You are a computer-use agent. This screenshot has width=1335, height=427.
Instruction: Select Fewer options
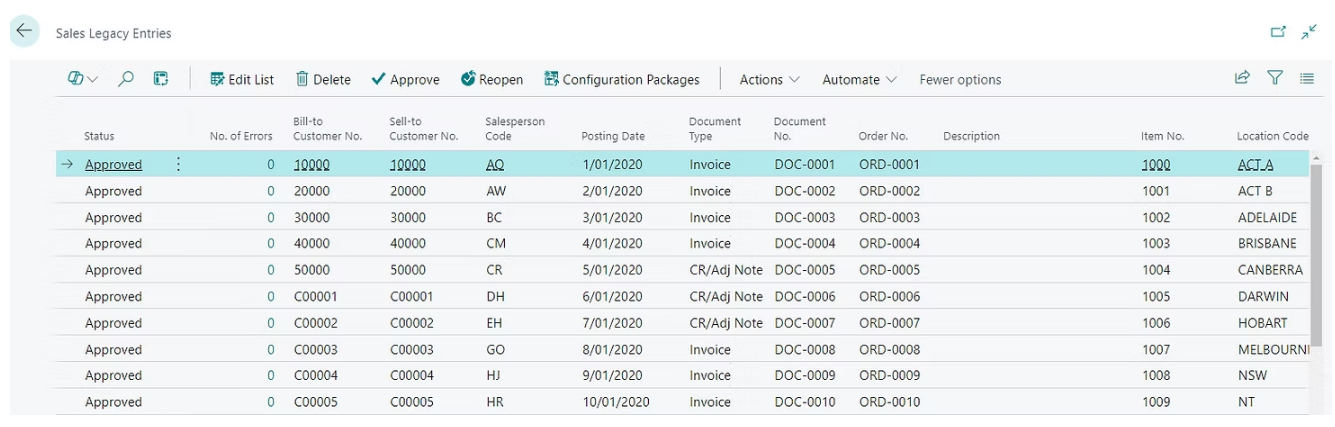click(960, 79)
